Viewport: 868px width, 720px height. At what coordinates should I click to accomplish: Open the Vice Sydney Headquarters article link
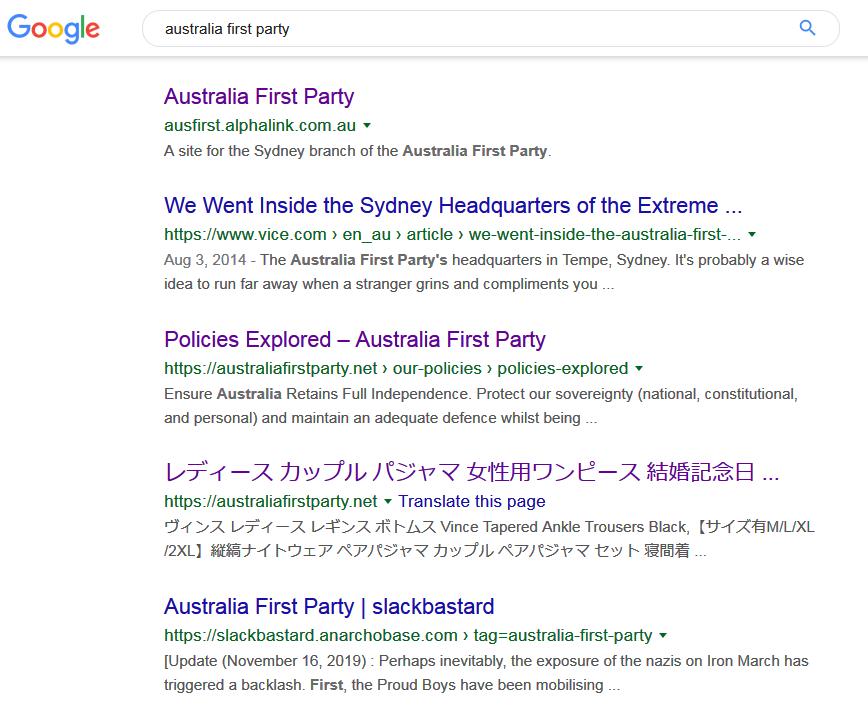pyautogui.click(x=453, y=206)
